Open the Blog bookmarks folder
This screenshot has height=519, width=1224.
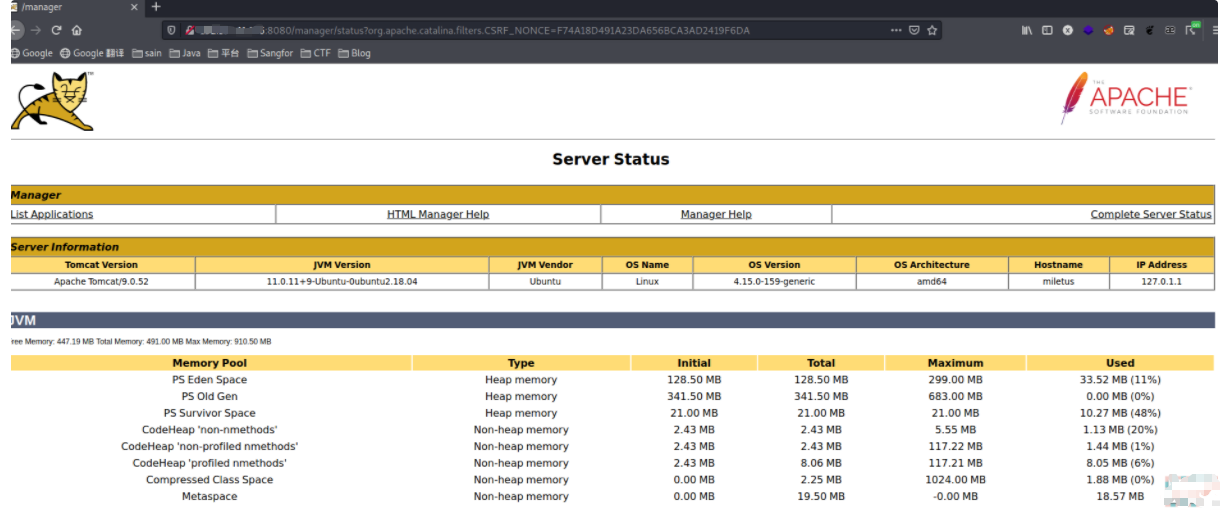point(354,53)
